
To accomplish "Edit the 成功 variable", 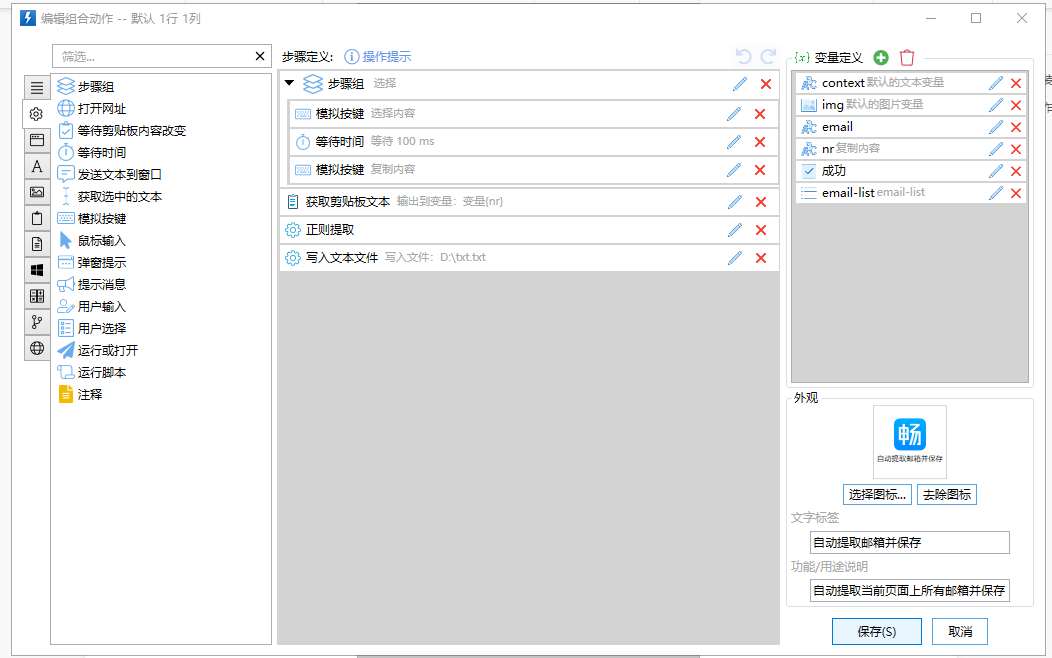I will (x=996, y=171).
